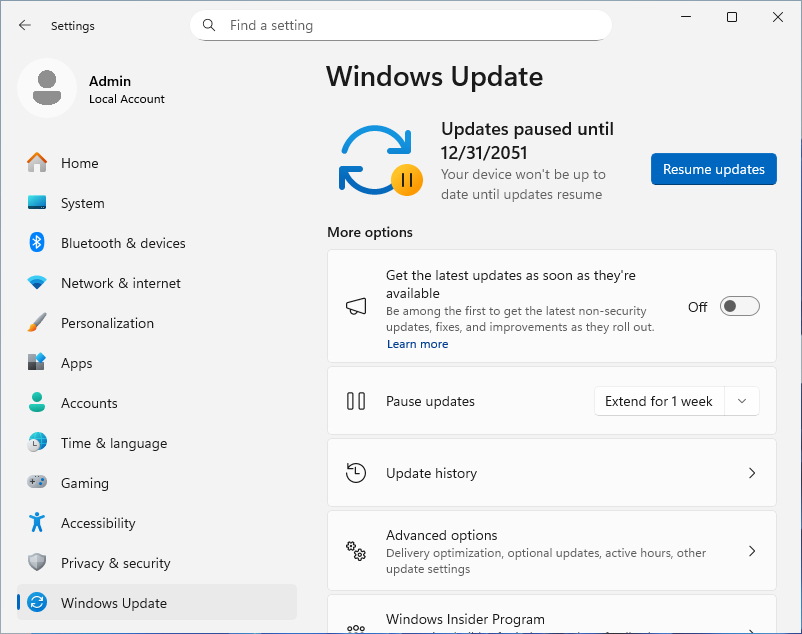
Task: Open the pause duration dropdown arrow
Action: (x=741, y=401)
